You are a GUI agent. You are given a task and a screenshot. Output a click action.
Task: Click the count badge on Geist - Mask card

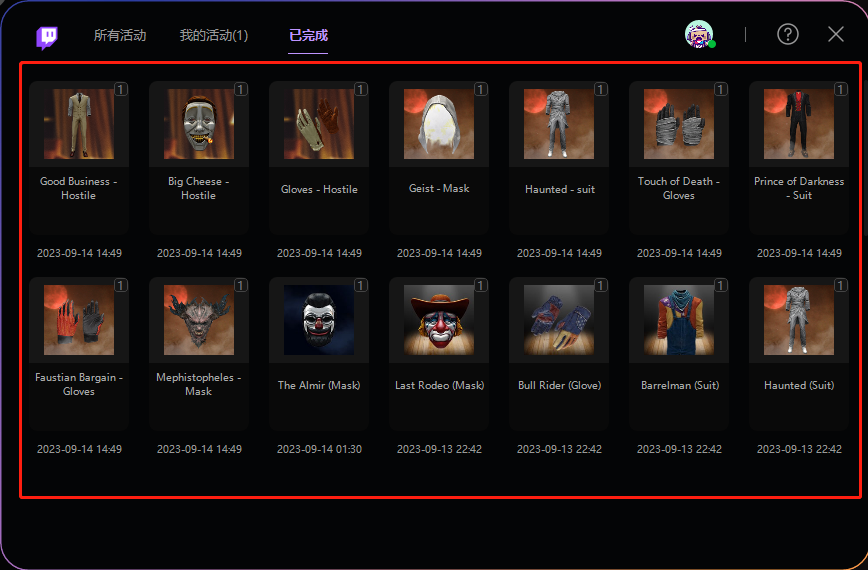[480, 89]
